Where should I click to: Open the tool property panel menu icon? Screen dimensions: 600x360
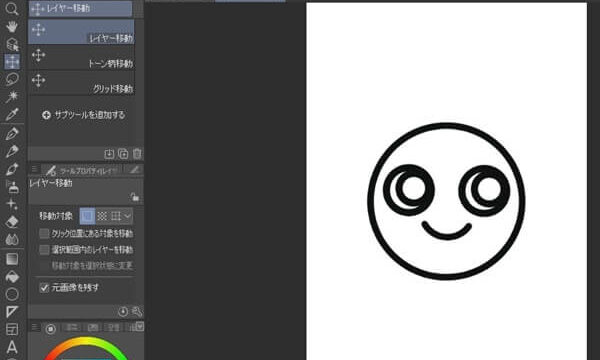tap(35, 169)
